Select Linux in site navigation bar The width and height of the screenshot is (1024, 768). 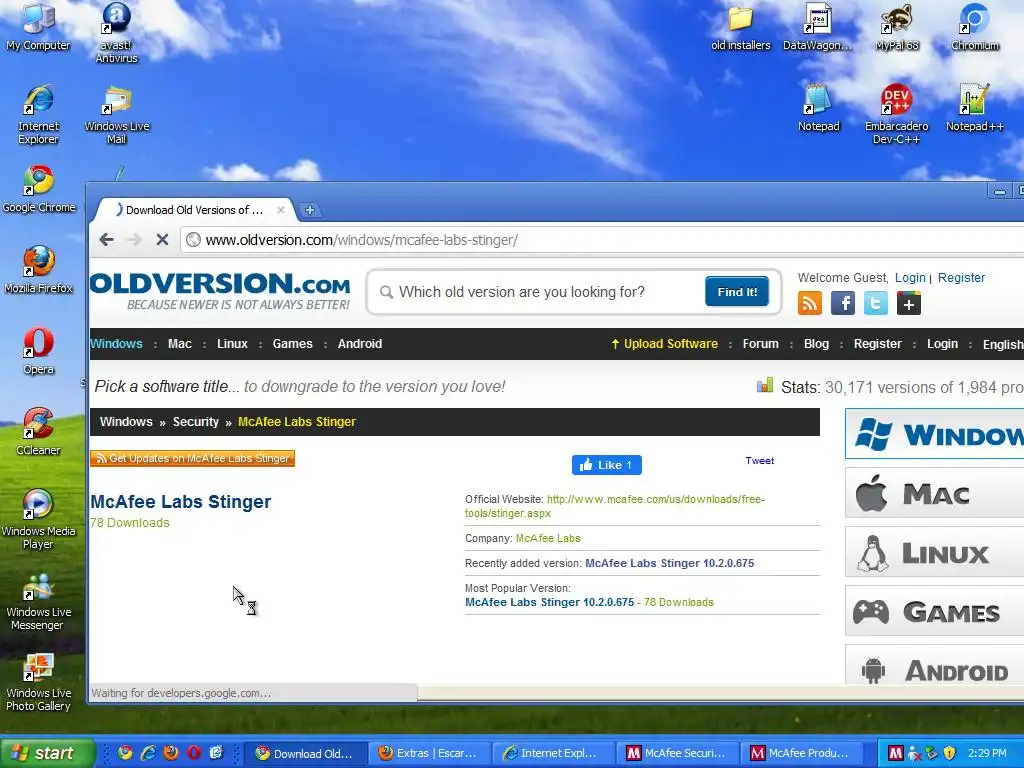pos(232,344)
